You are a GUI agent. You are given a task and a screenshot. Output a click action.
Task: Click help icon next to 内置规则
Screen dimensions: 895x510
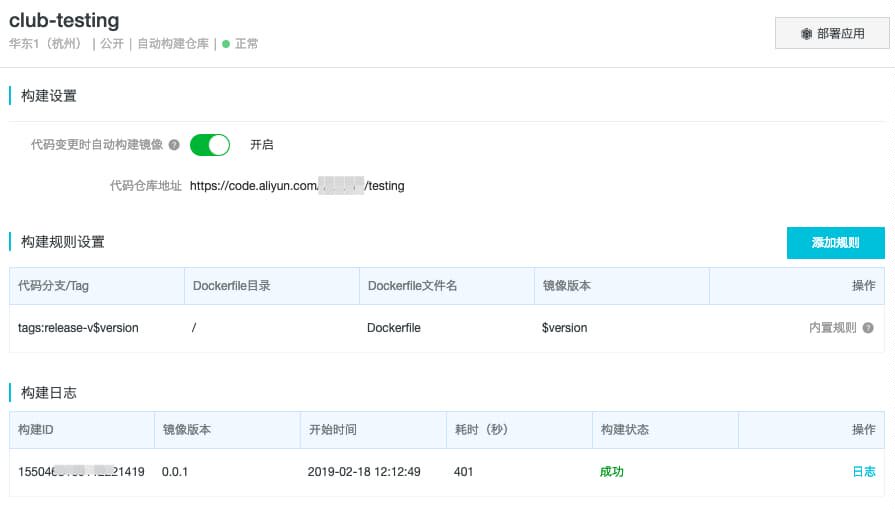[868, 328]
